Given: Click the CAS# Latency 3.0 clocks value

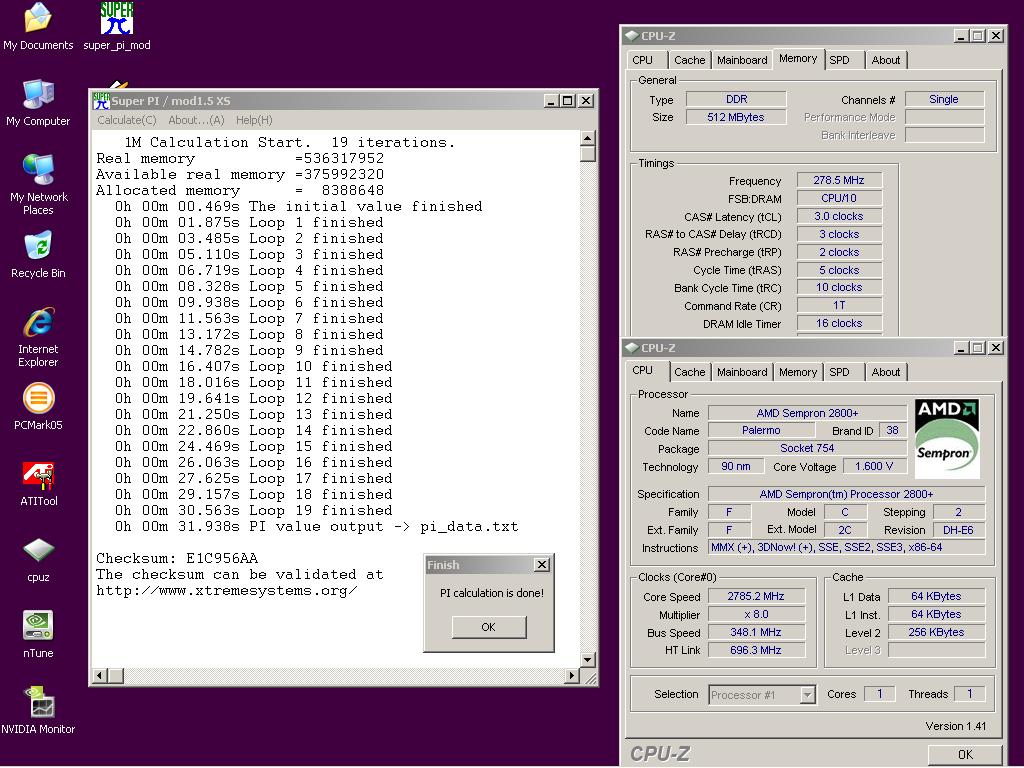Looking at the screenshot, I should point(839,216).
